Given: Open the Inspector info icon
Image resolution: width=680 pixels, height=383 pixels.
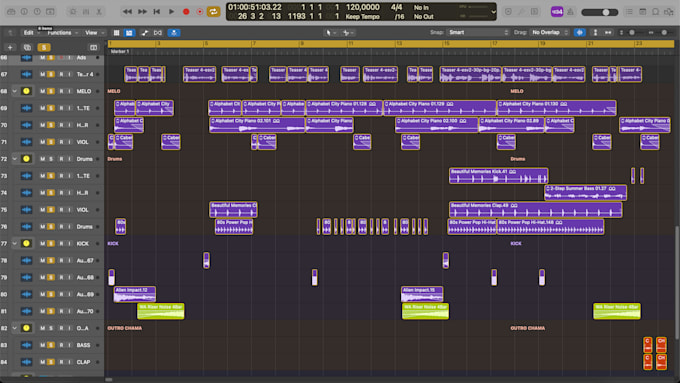Looking at the screenshot, I should click(x=24, y=12).
